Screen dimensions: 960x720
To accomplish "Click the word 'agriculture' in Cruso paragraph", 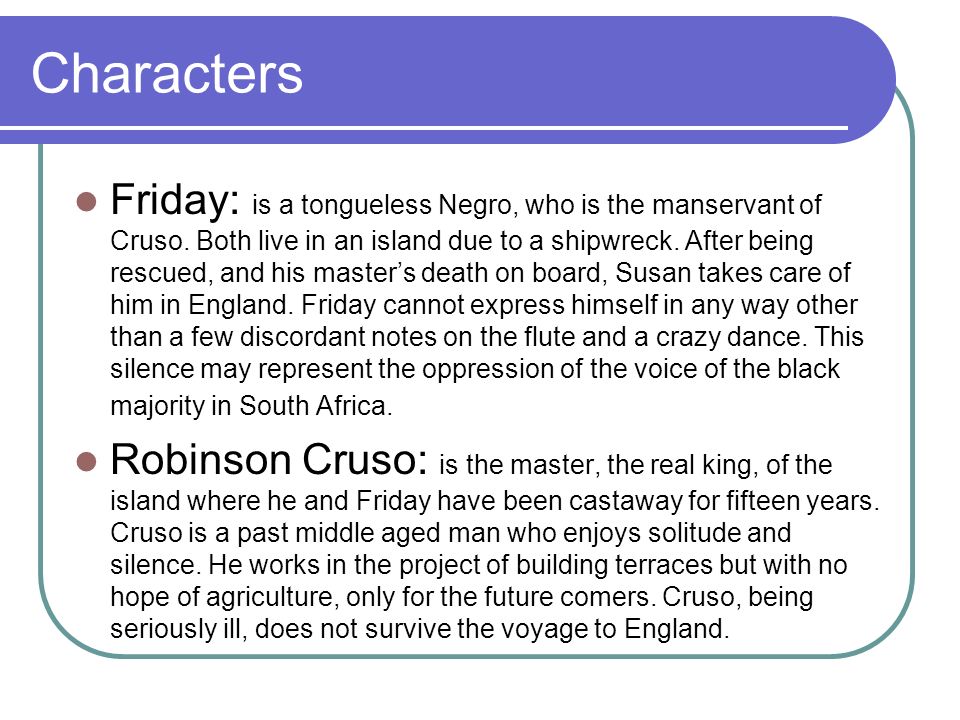I will [x=271, y=598].
